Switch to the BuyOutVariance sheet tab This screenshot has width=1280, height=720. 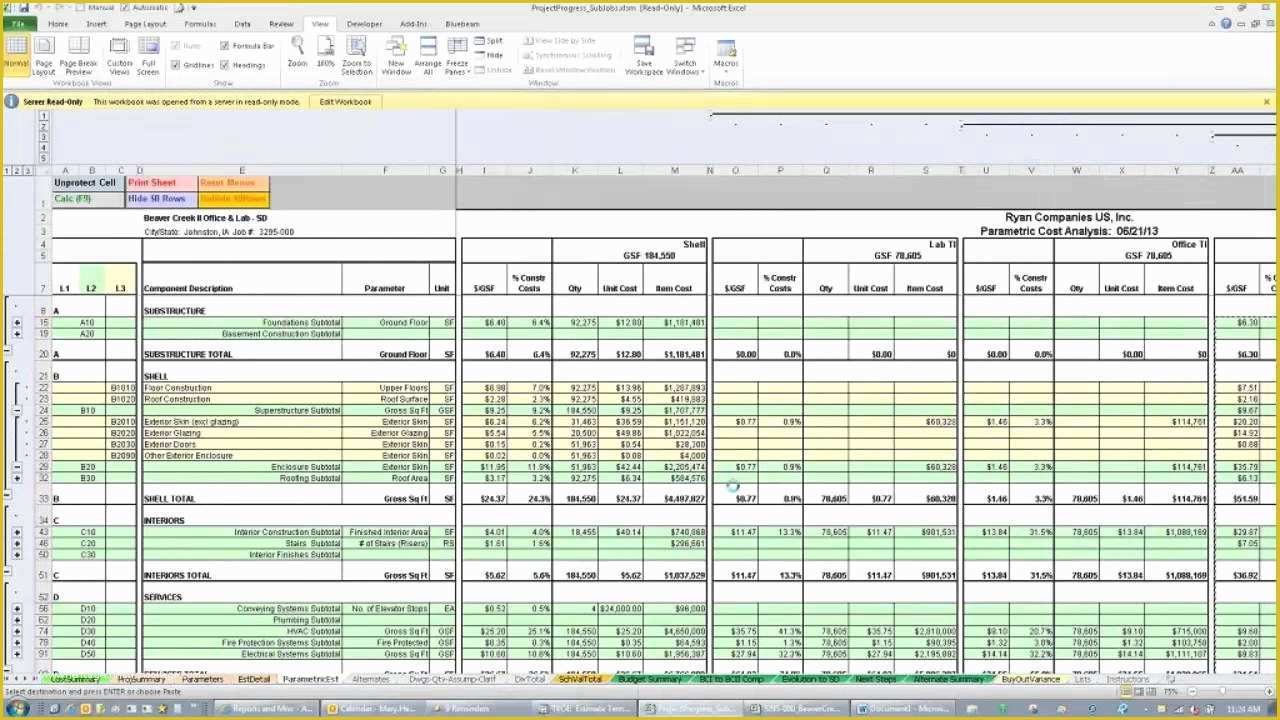pos(1031,679)
